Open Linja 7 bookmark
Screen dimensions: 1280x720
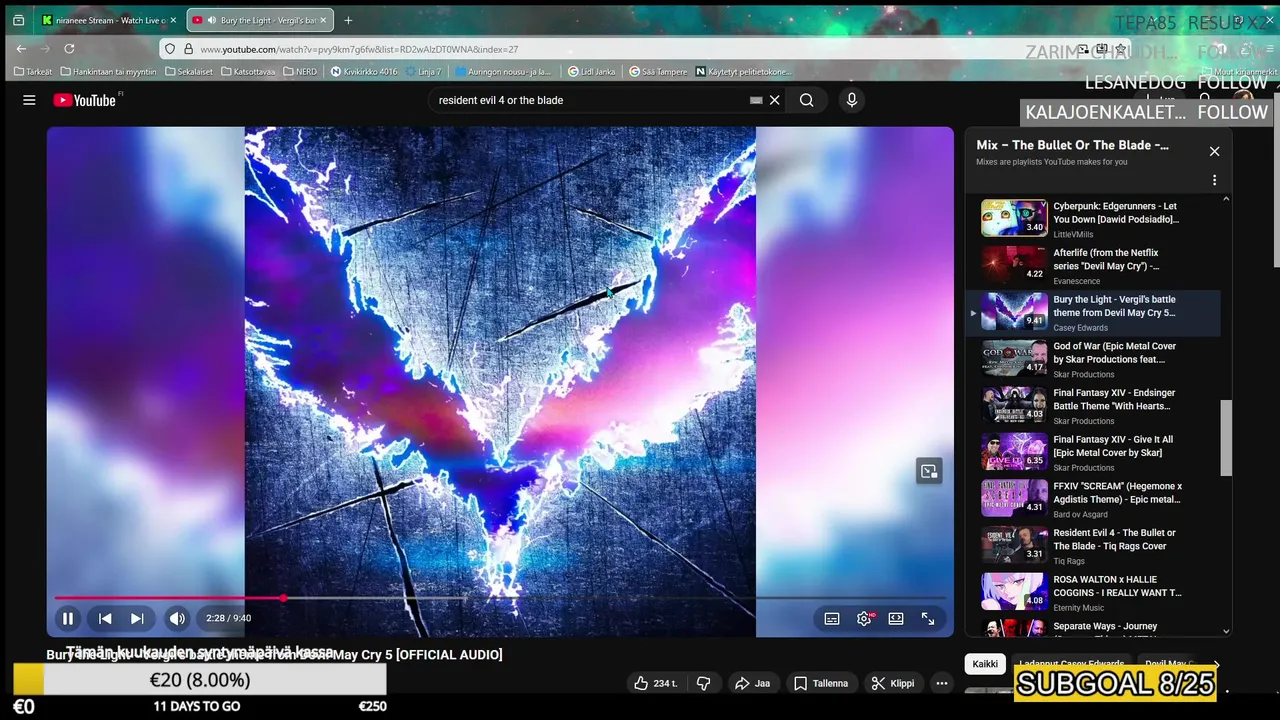(x=423, y=72)
